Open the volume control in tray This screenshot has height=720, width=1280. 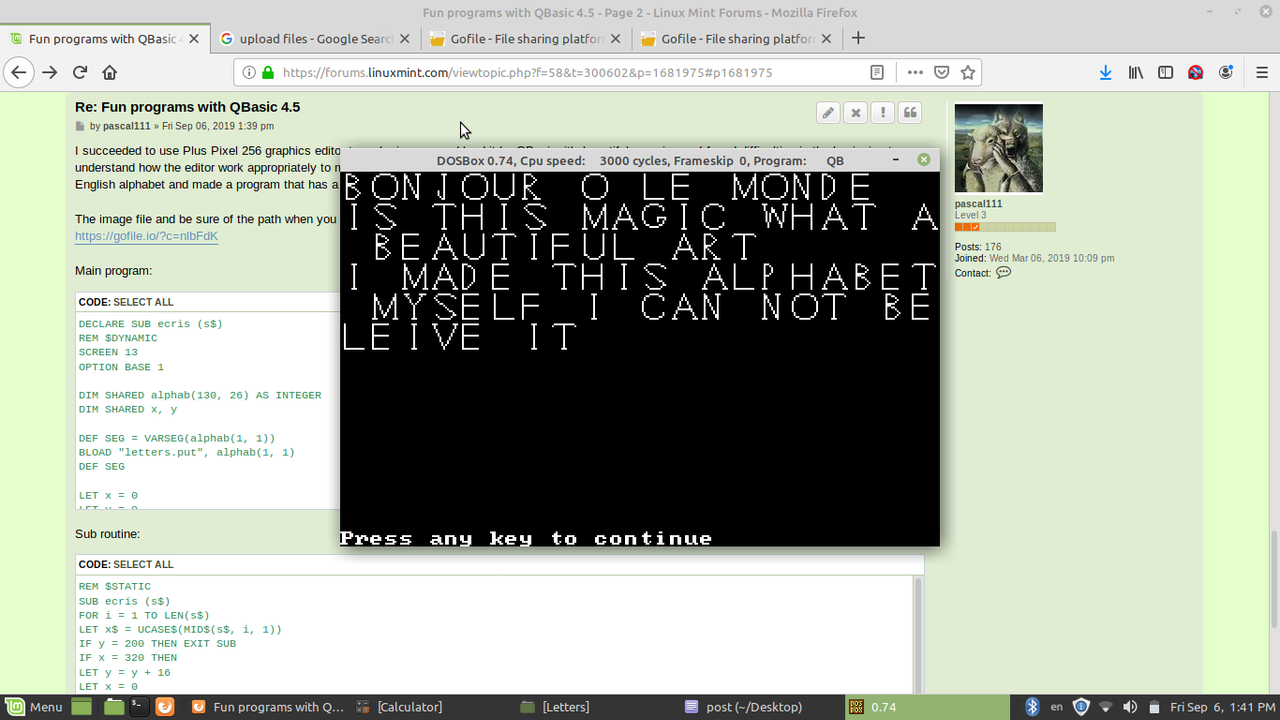tap(1129, 706)
